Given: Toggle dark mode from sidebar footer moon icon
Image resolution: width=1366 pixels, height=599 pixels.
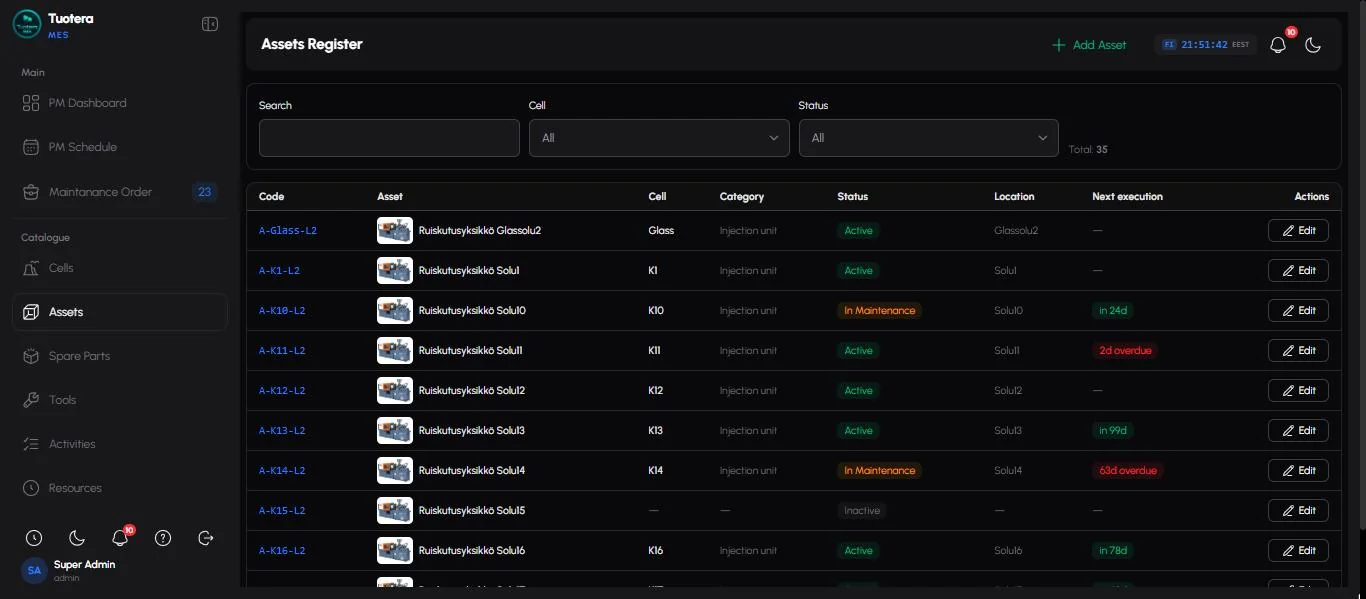Looking at the screenshot, I should click(77, 538).
